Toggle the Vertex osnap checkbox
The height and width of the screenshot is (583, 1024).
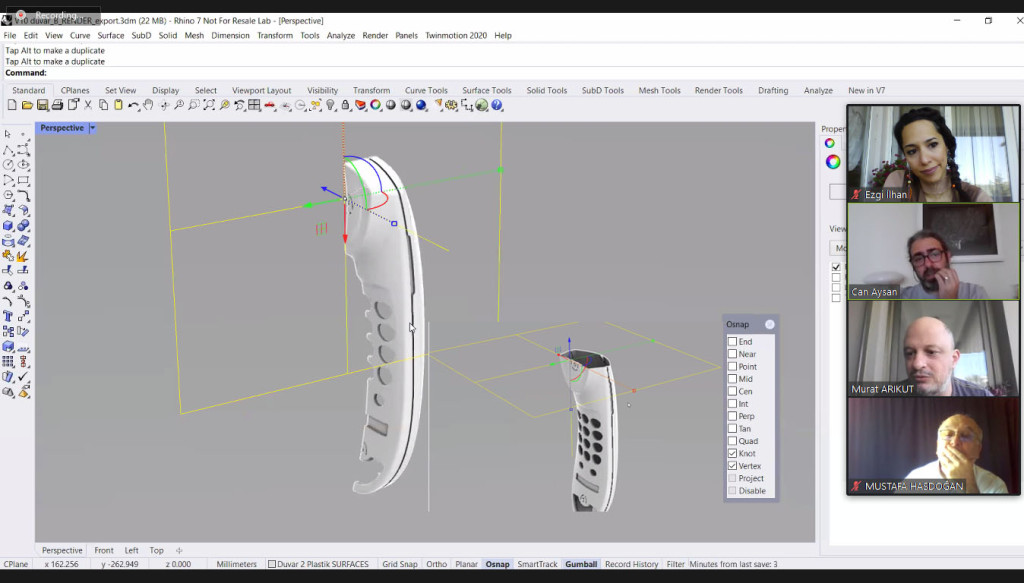coord(732,466)
